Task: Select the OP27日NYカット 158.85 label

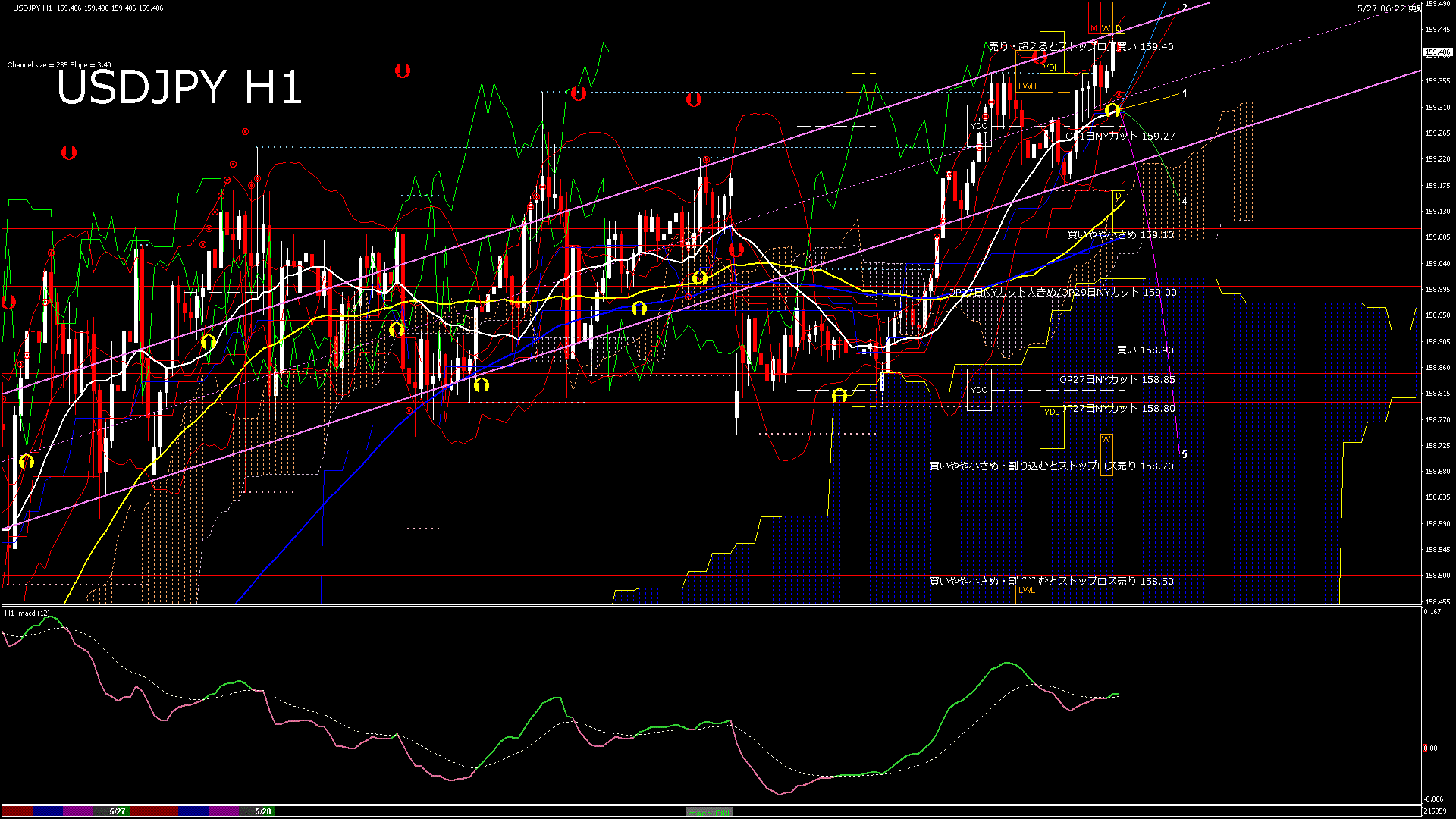Action: [1117, 380]
